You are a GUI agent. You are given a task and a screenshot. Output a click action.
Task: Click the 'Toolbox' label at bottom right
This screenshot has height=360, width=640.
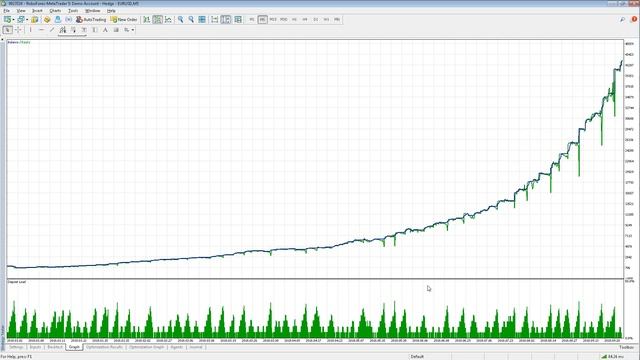(627, 347)
